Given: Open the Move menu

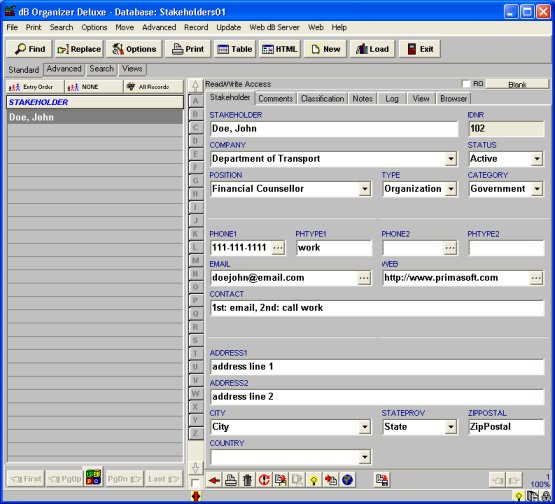Looking at the screenshot, I should pos(125,27).
